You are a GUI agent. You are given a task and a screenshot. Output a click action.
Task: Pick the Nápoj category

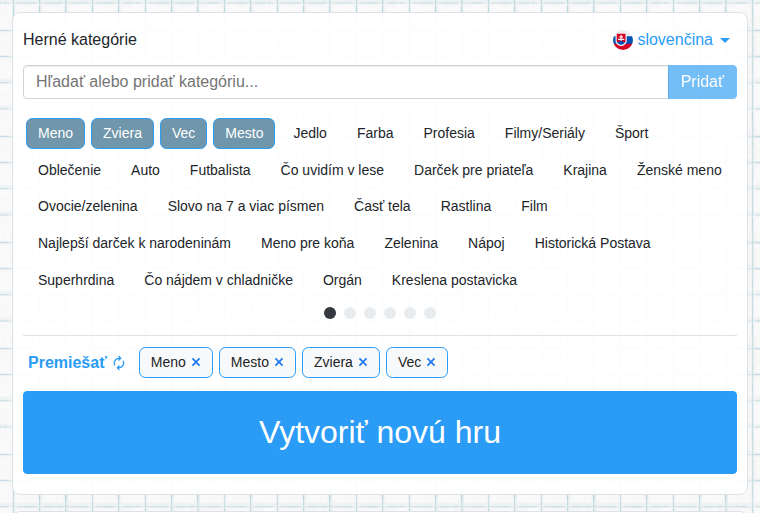point(486,243)
